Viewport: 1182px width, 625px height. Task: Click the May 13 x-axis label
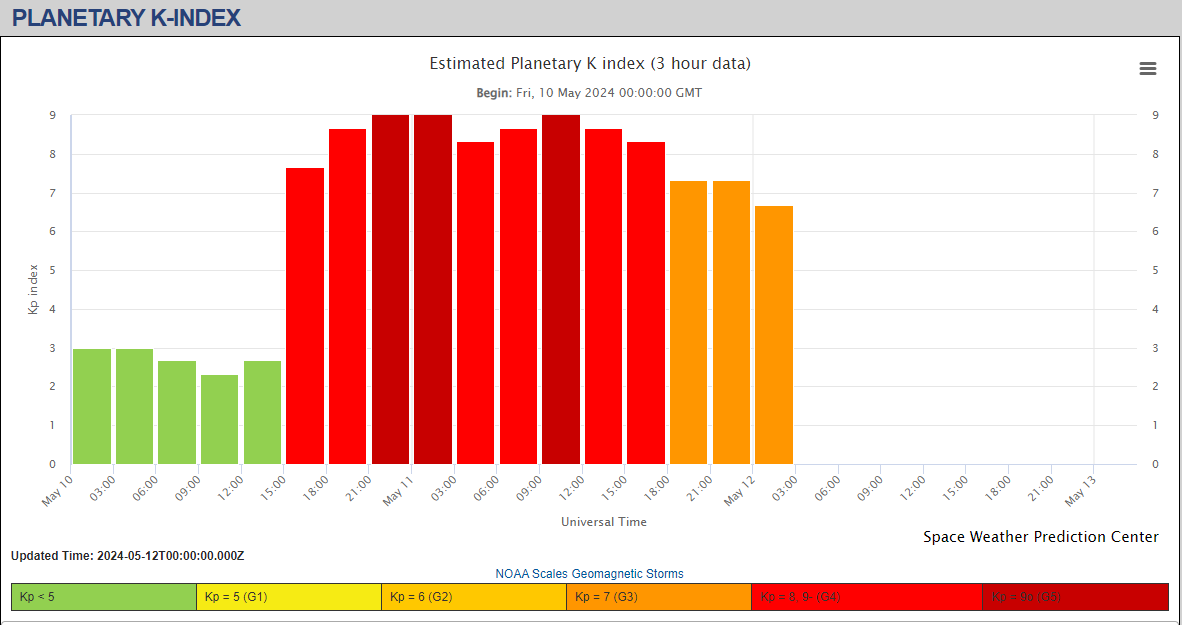coord(1082,490)
